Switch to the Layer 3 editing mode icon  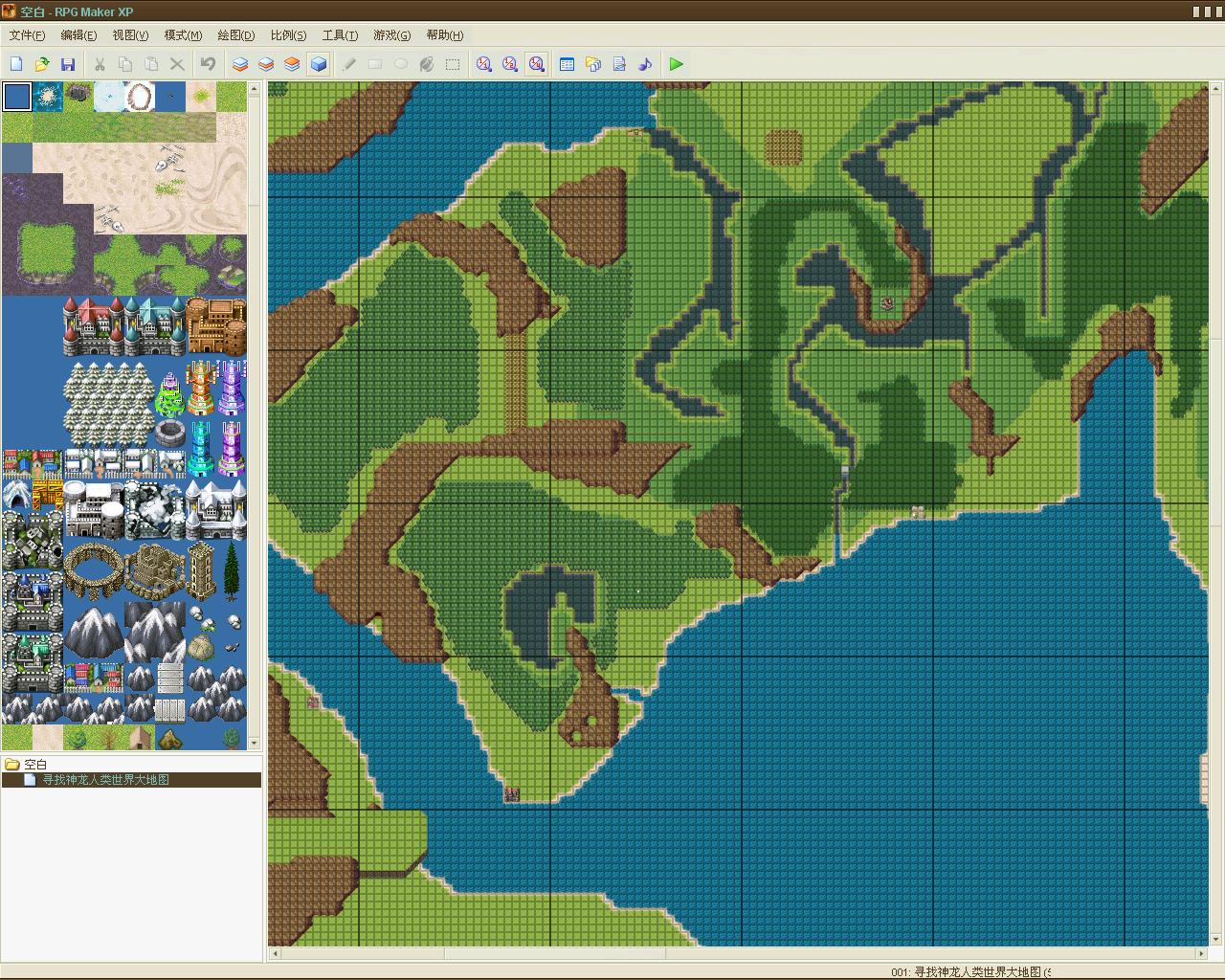pyautogui.click(x=292, y=64)
